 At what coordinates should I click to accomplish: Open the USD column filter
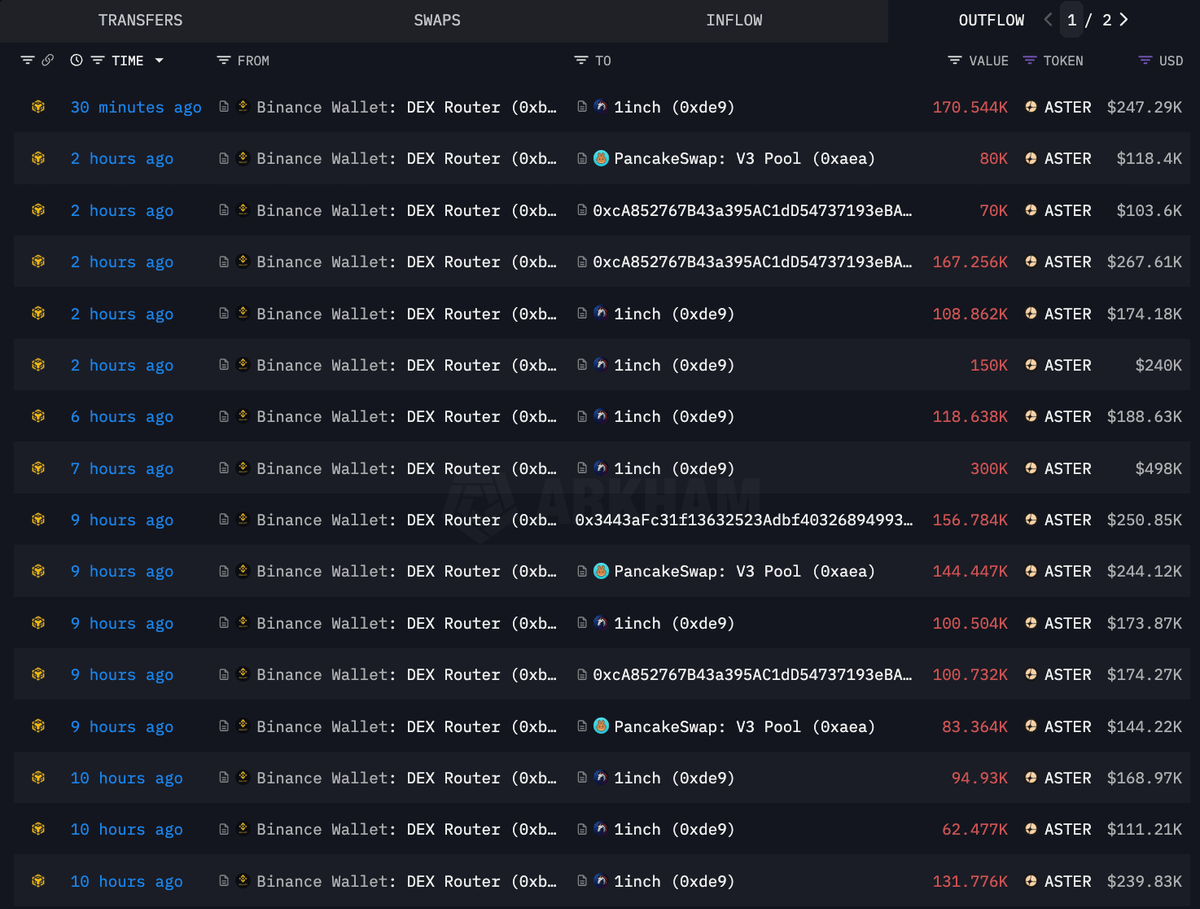click(x=1145, y=60)
